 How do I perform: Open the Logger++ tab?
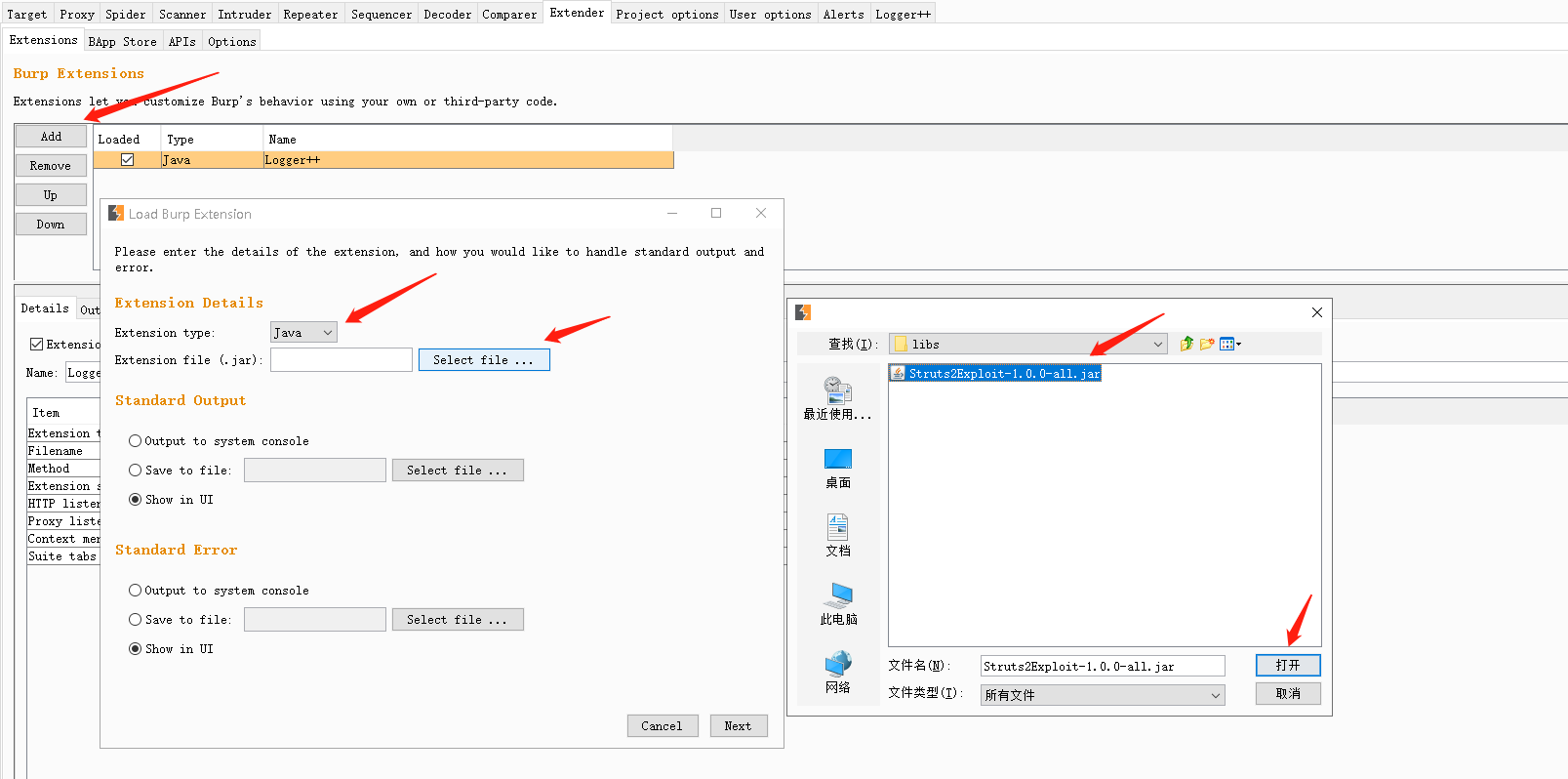[x=903, y=14]
